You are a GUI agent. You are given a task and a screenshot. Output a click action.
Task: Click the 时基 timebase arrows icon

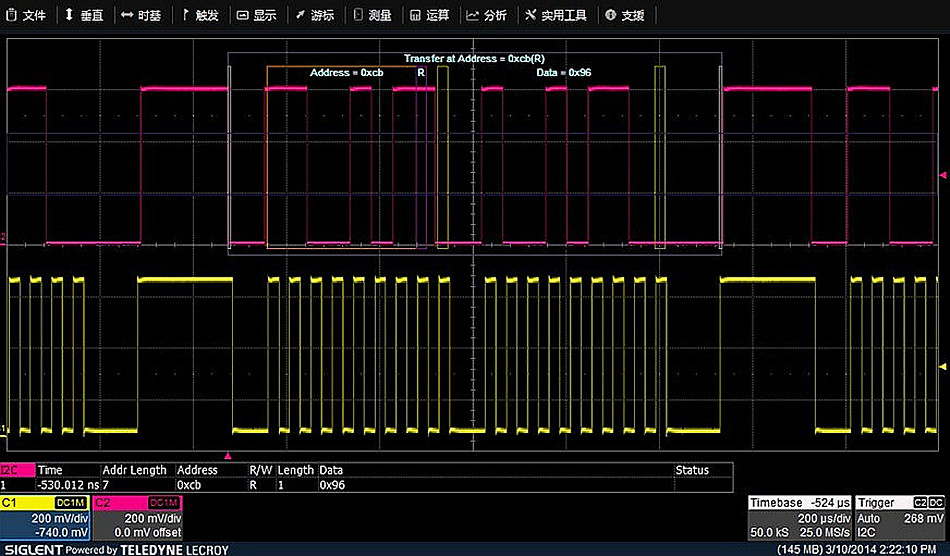pos(127,15)
